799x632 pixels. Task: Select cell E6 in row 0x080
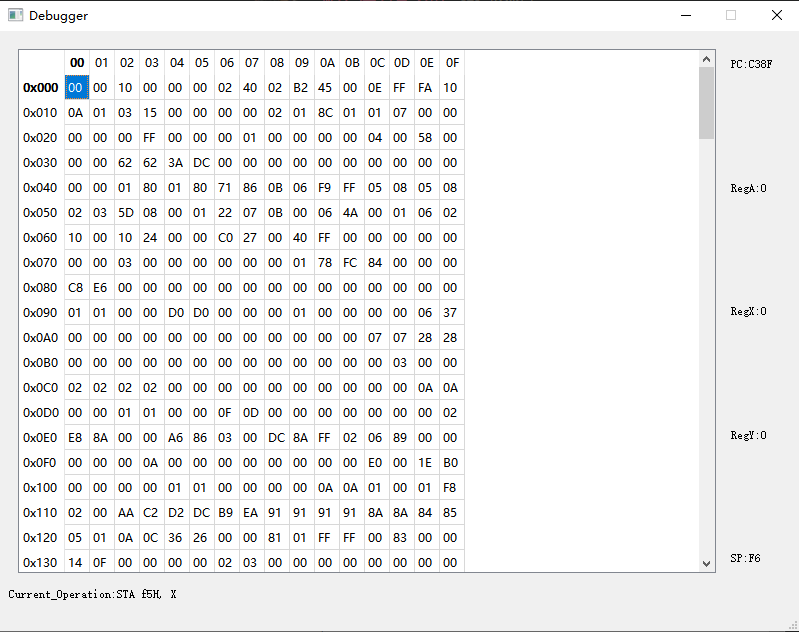click(x=102, y=287)
